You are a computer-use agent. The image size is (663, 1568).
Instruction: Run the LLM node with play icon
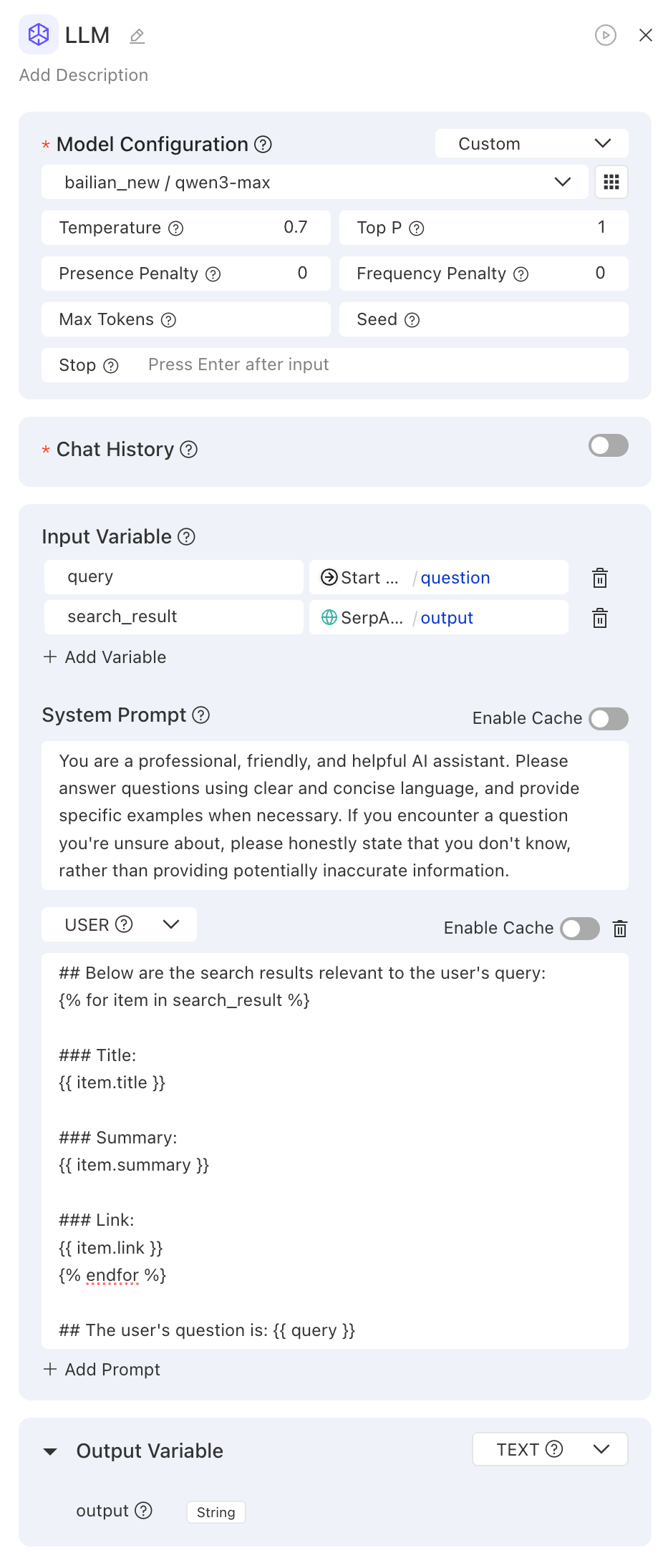click(x=605, y=35)
